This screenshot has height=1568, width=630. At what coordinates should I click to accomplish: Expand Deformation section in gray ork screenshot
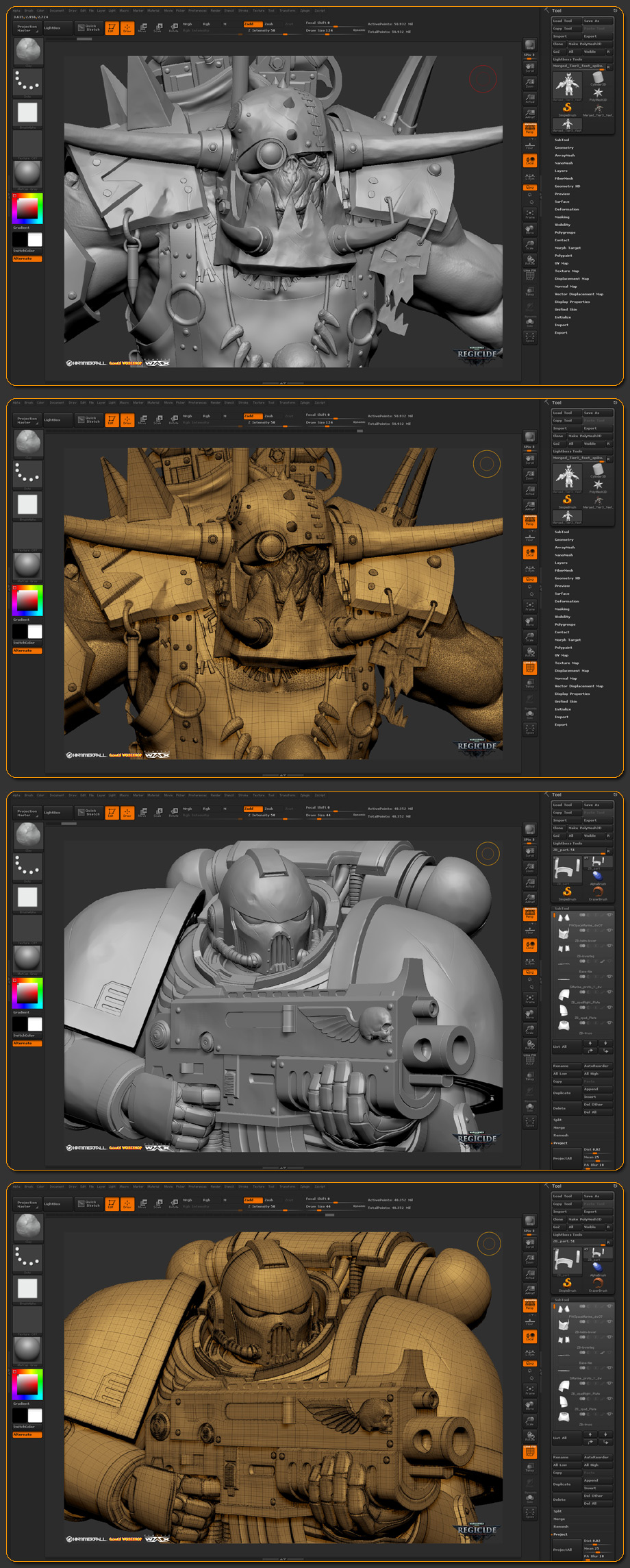pos(567,209)
